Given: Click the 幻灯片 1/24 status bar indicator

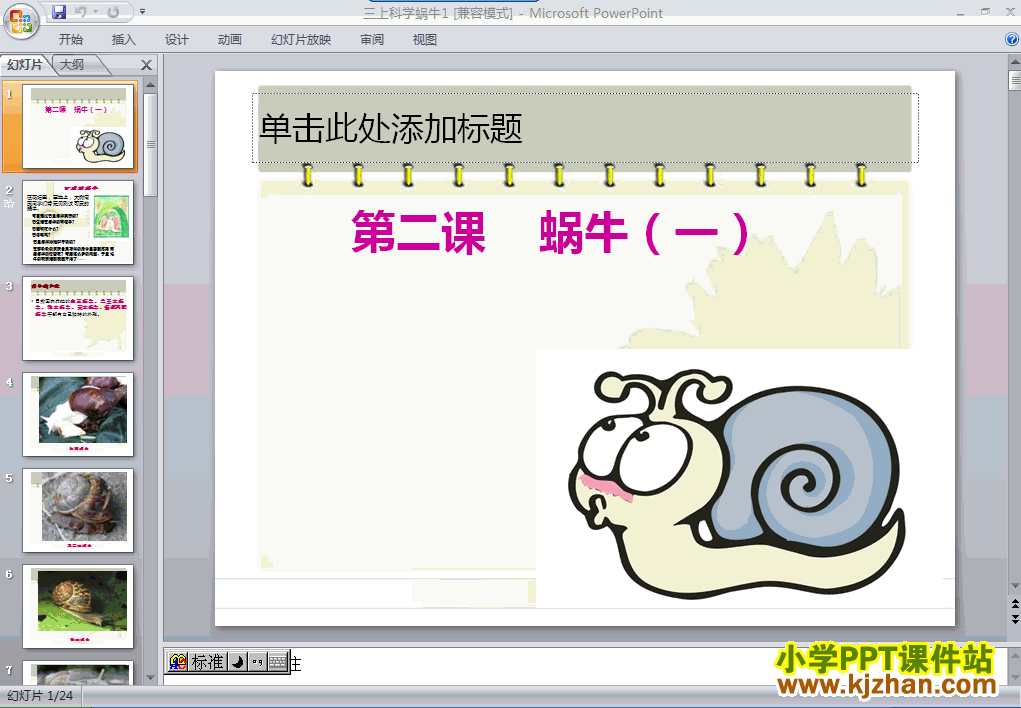Looking at the screenshot, I should pos(40,696).
